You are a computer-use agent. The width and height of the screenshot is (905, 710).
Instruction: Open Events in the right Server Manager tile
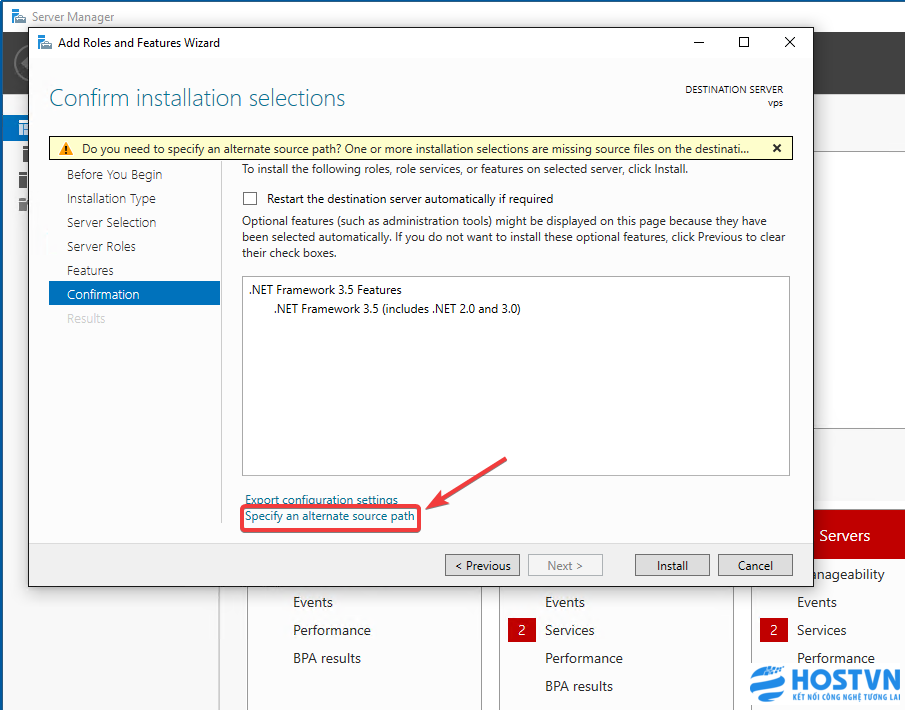point(817,602)
